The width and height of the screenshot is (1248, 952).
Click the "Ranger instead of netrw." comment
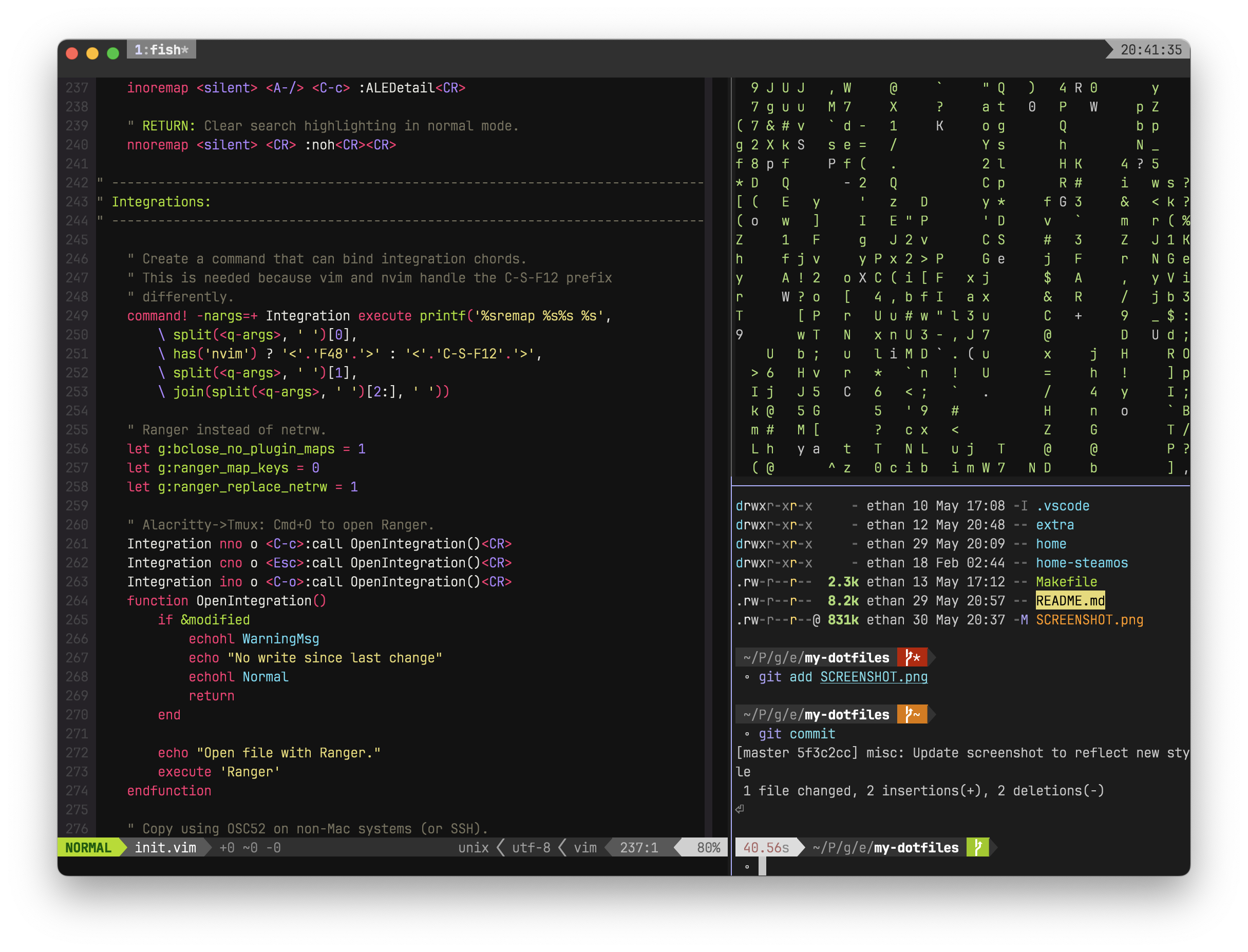(226, 430)
